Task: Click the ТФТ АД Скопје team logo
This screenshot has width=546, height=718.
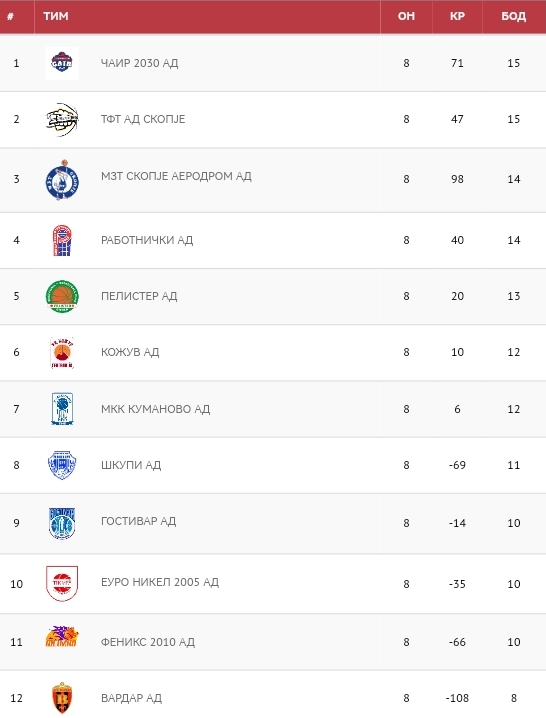Action: 62,120
